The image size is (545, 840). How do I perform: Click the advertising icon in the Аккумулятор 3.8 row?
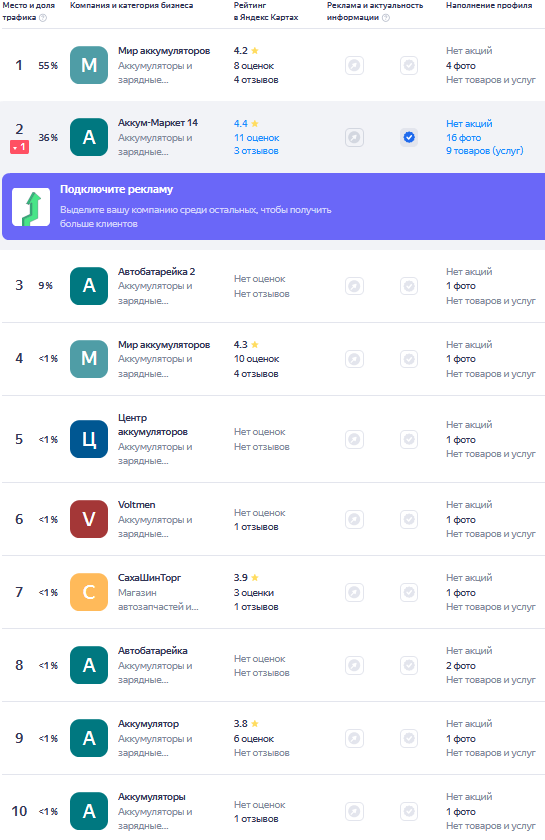354,738
